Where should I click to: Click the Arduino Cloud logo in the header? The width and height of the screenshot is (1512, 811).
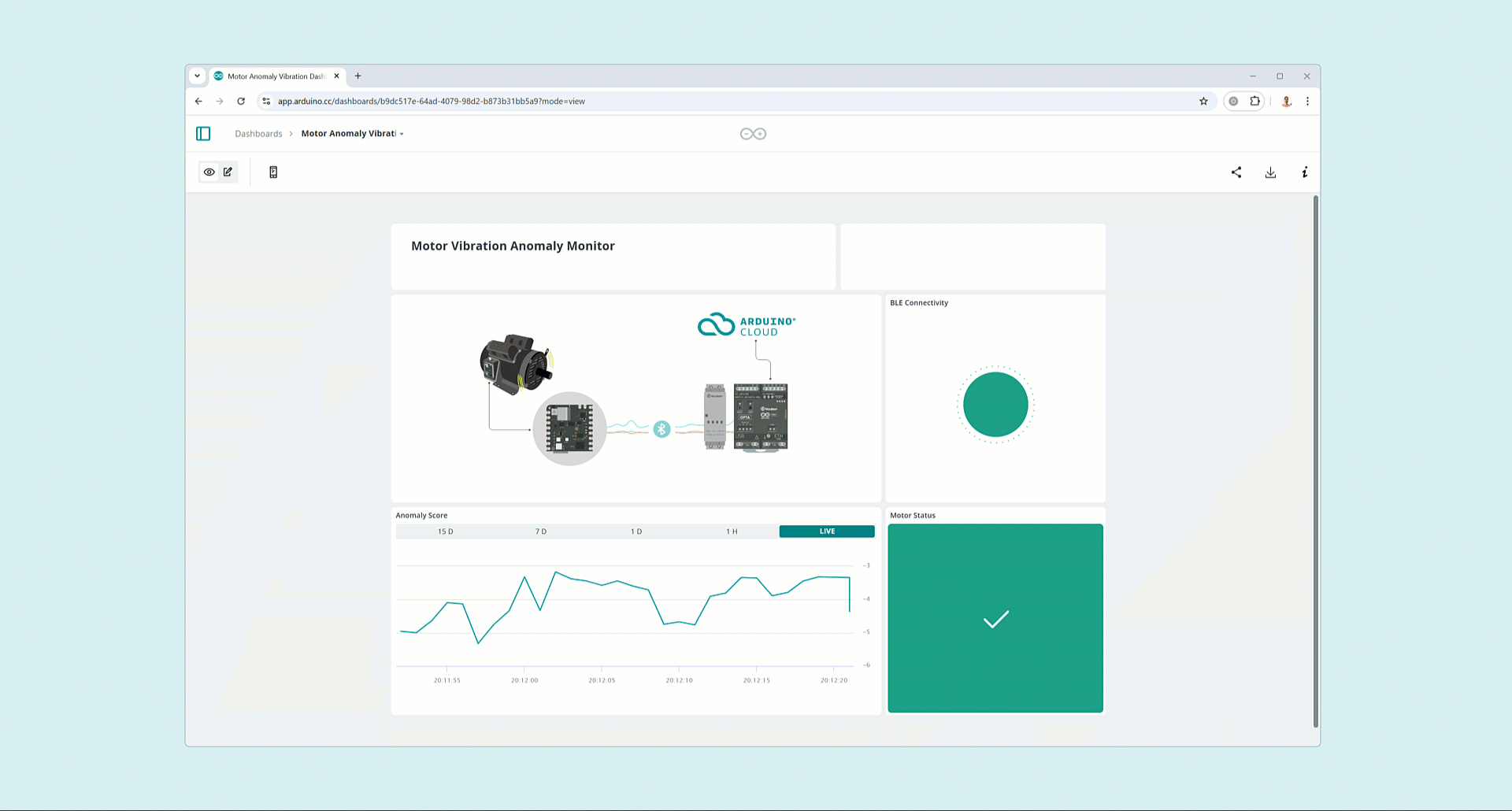[x=752, y=133]
